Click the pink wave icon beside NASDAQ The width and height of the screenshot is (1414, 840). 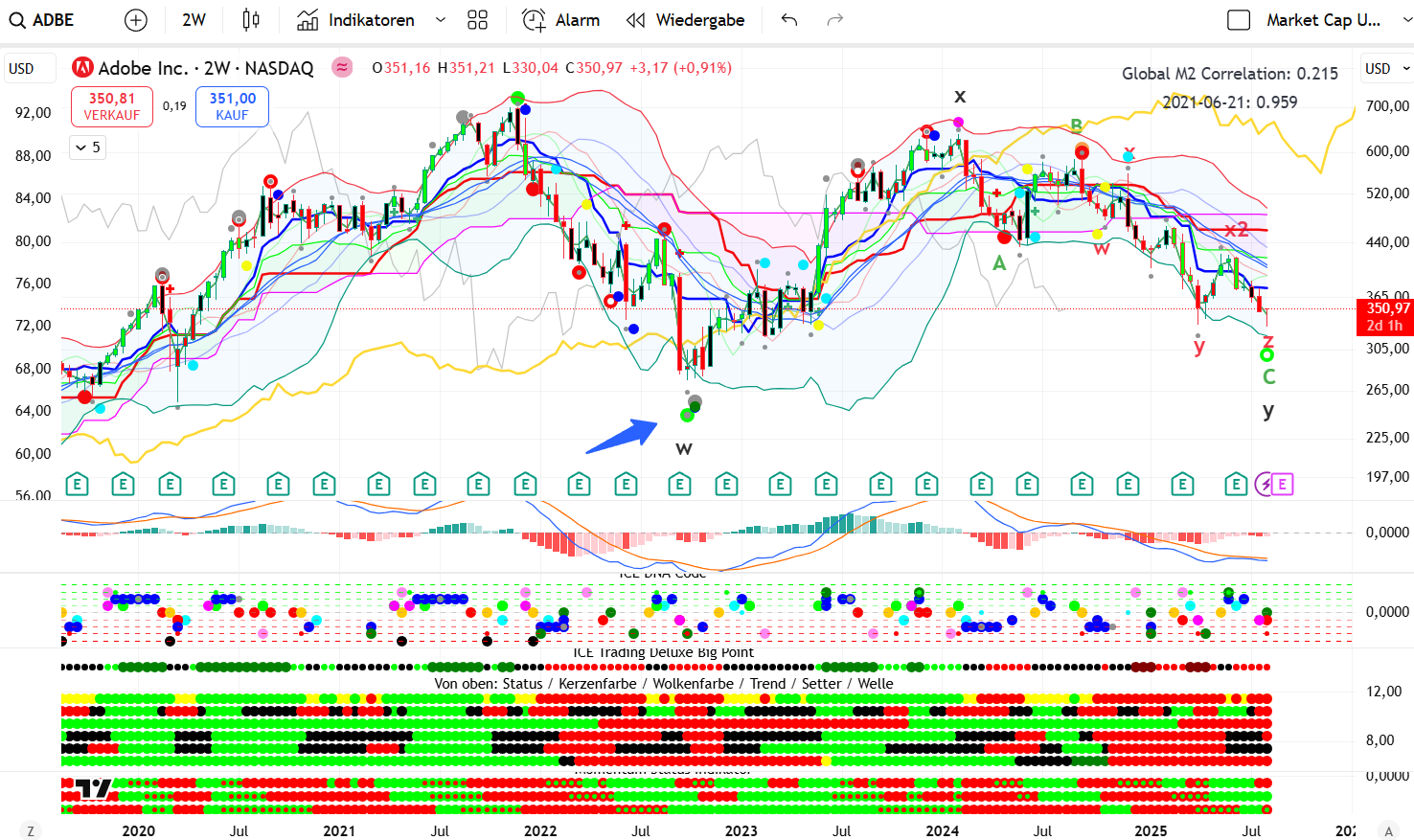(342, 67)
